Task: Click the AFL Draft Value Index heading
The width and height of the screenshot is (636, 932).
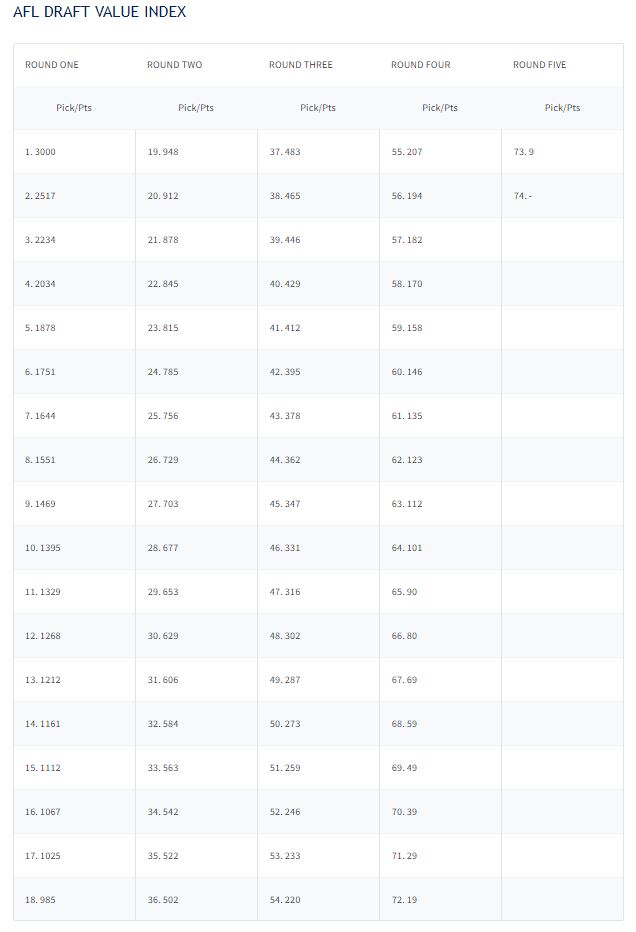Action: 99,12
